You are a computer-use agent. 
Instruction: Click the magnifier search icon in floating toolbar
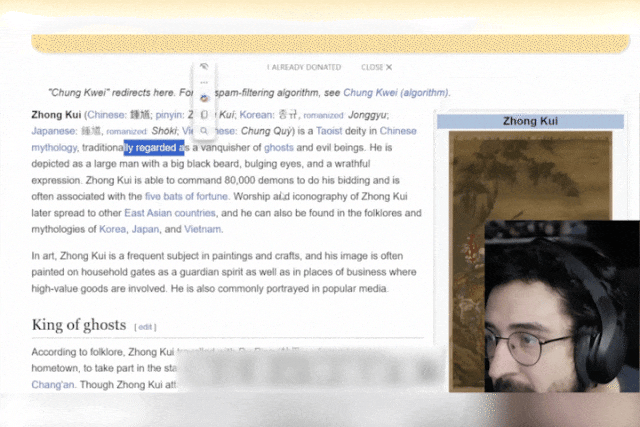(204, 131)
